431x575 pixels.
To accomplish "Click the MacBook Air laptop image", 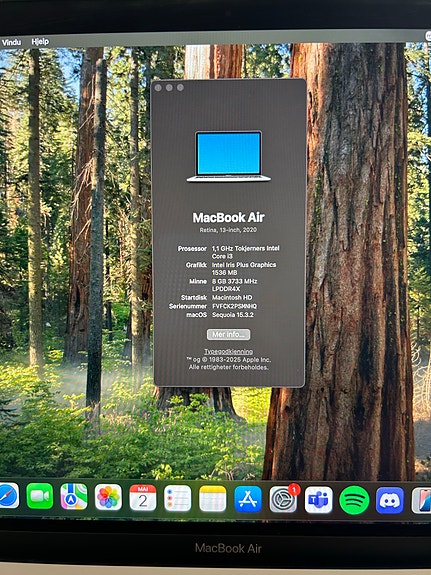I will (229, 157).
